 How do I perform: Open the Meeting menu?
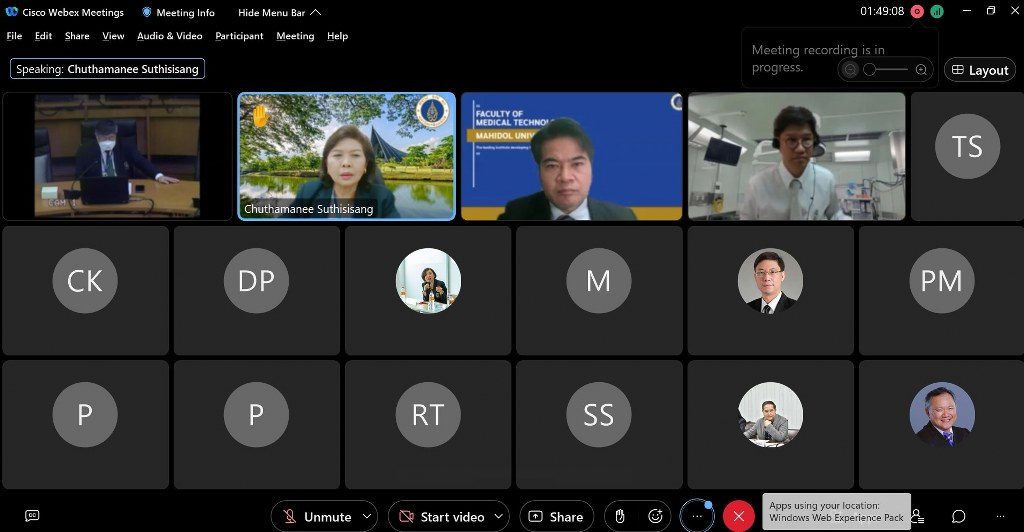[x=295, y=36]
